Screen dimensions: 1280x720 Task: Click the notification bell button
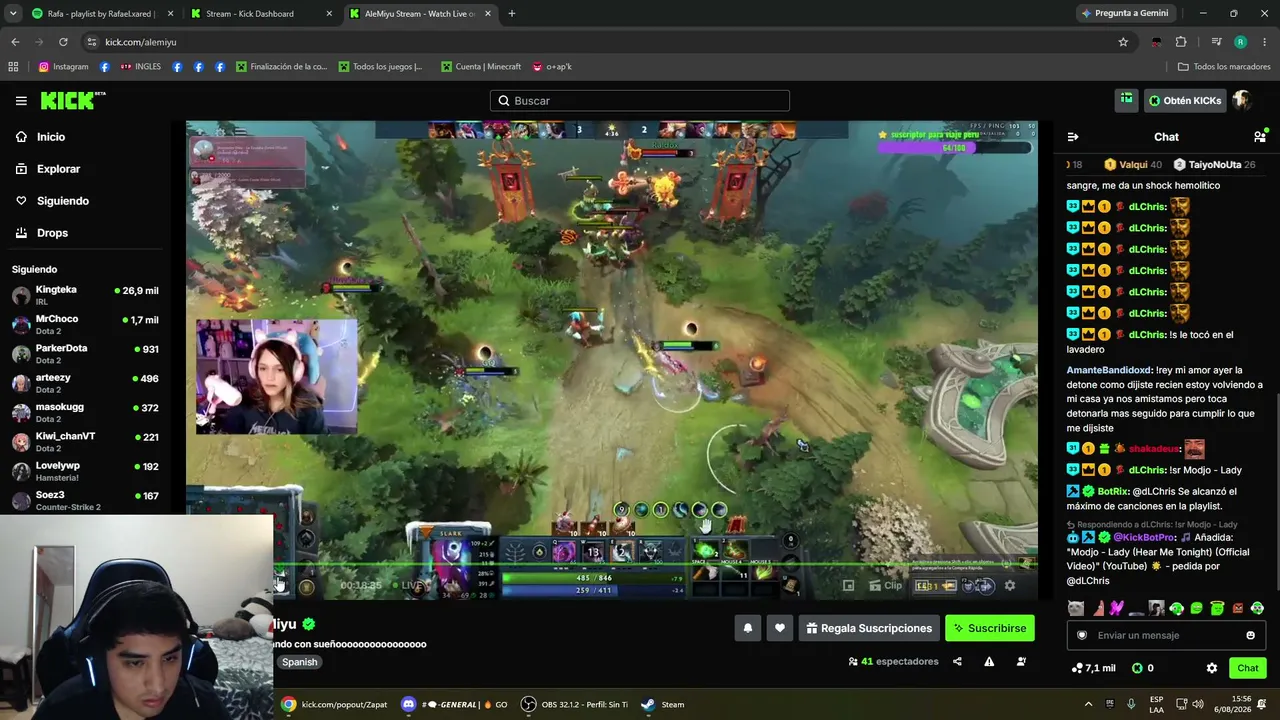point(747,628)
